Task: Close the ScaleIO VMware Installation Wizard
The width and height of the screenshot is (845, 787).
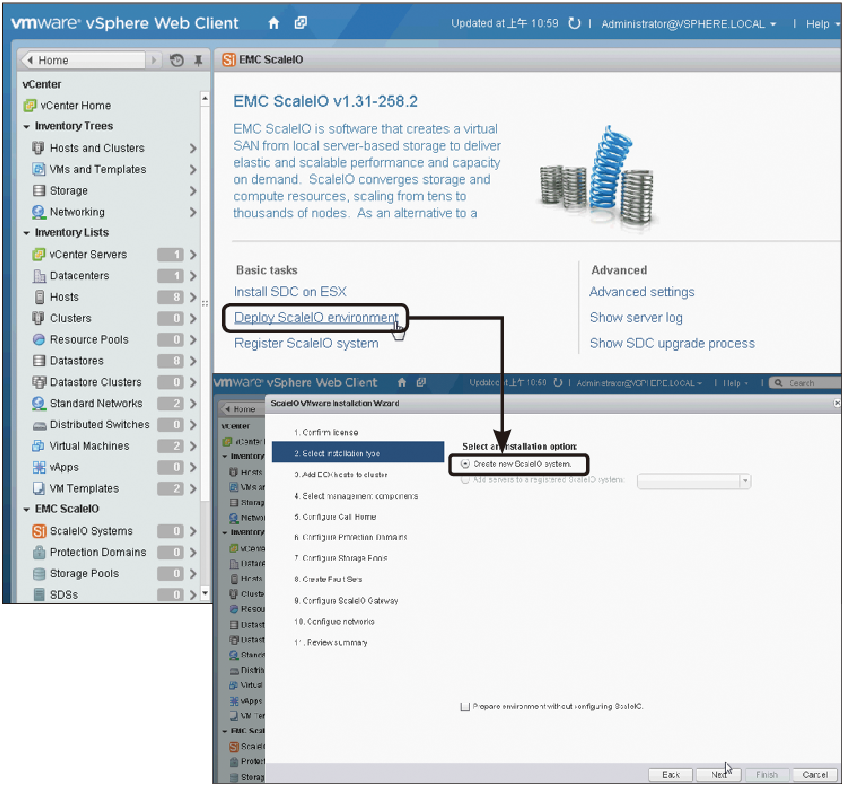Action: coord(837,403)
